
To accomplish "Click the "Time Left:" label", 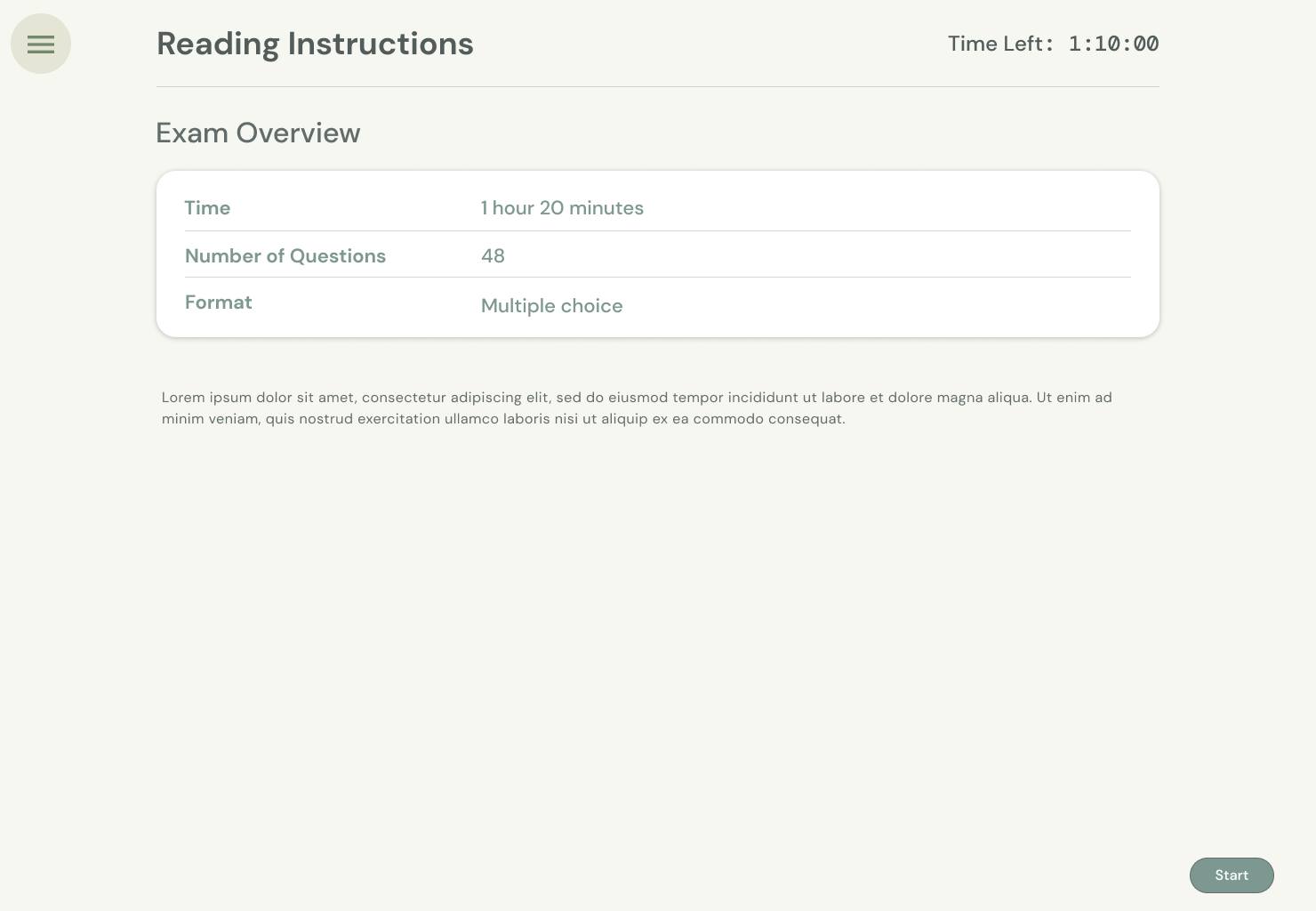I will (x=1000, y=44).
